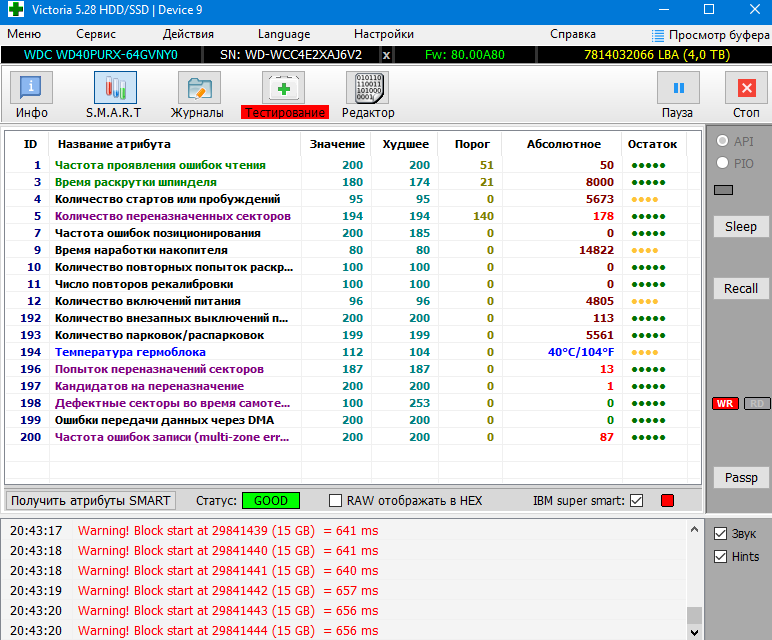Viewport: 772px width, 640px height.
Task: Sort by Худшее column header
Action: [x=406, y=144]
